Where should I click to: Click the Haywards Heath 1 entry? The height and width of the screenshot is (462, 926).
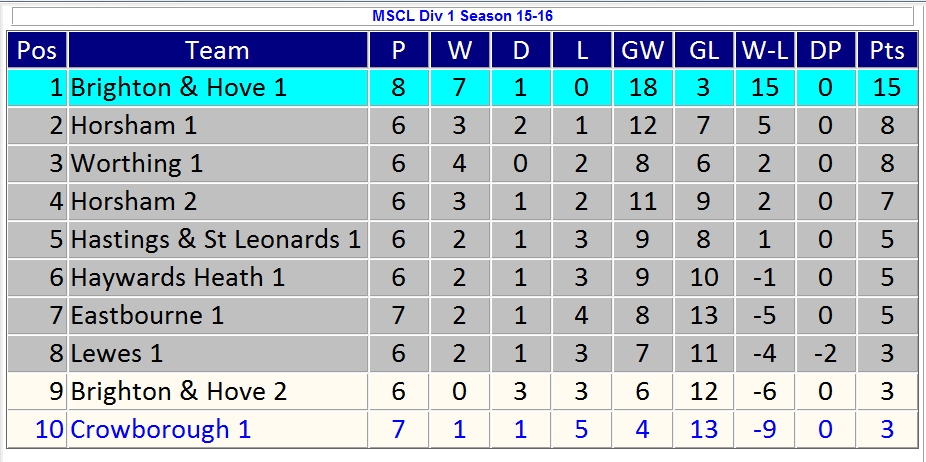(x=177, y=277)
